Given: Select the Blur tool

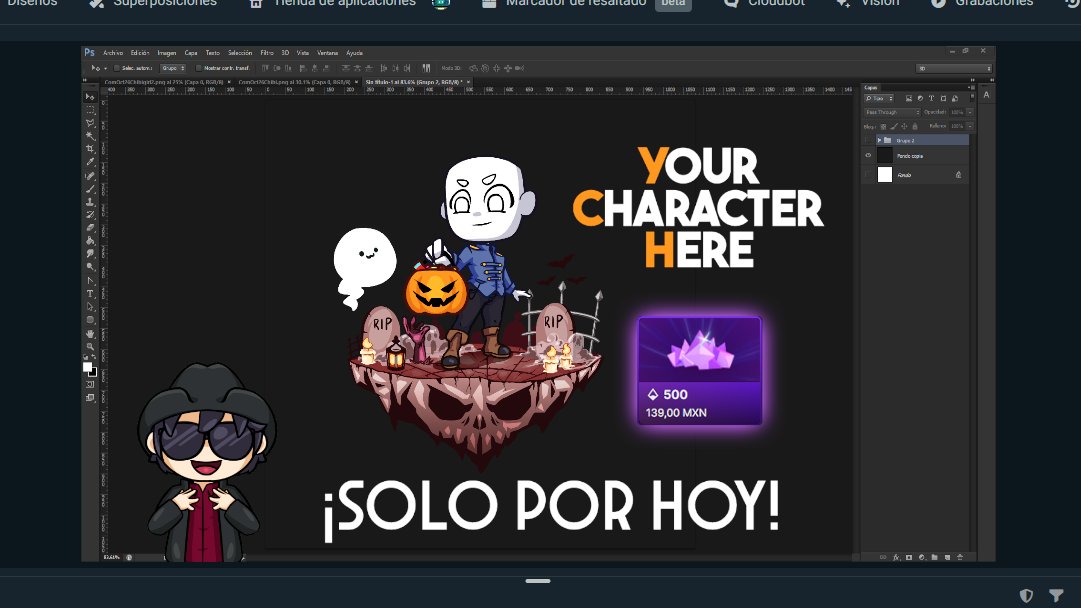Looking at the screenshot, I should (90, 254).
